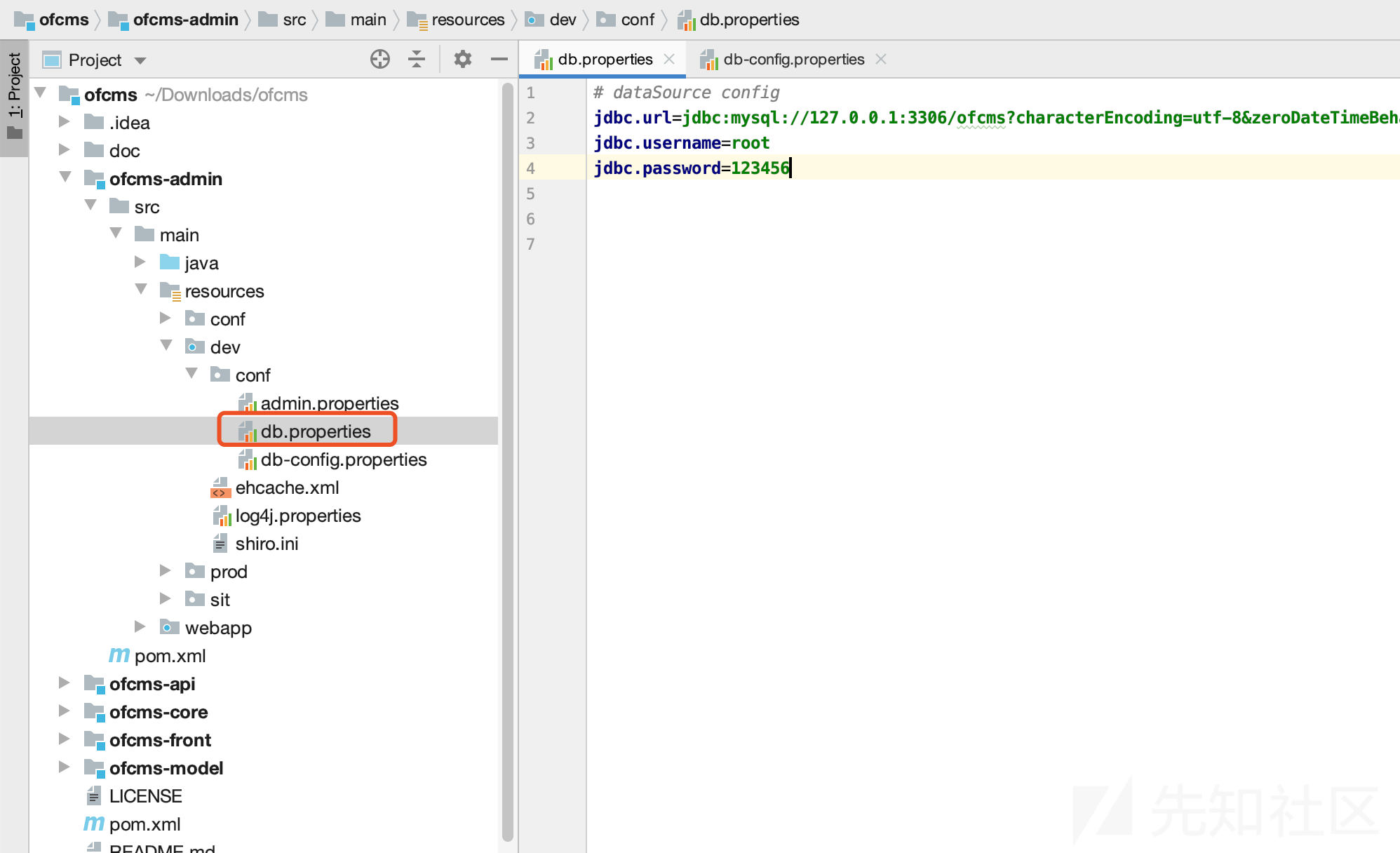The image size is (1400, 853).
Task: Click the ofcms-model module folder icon
Action: tap(95, 768)
